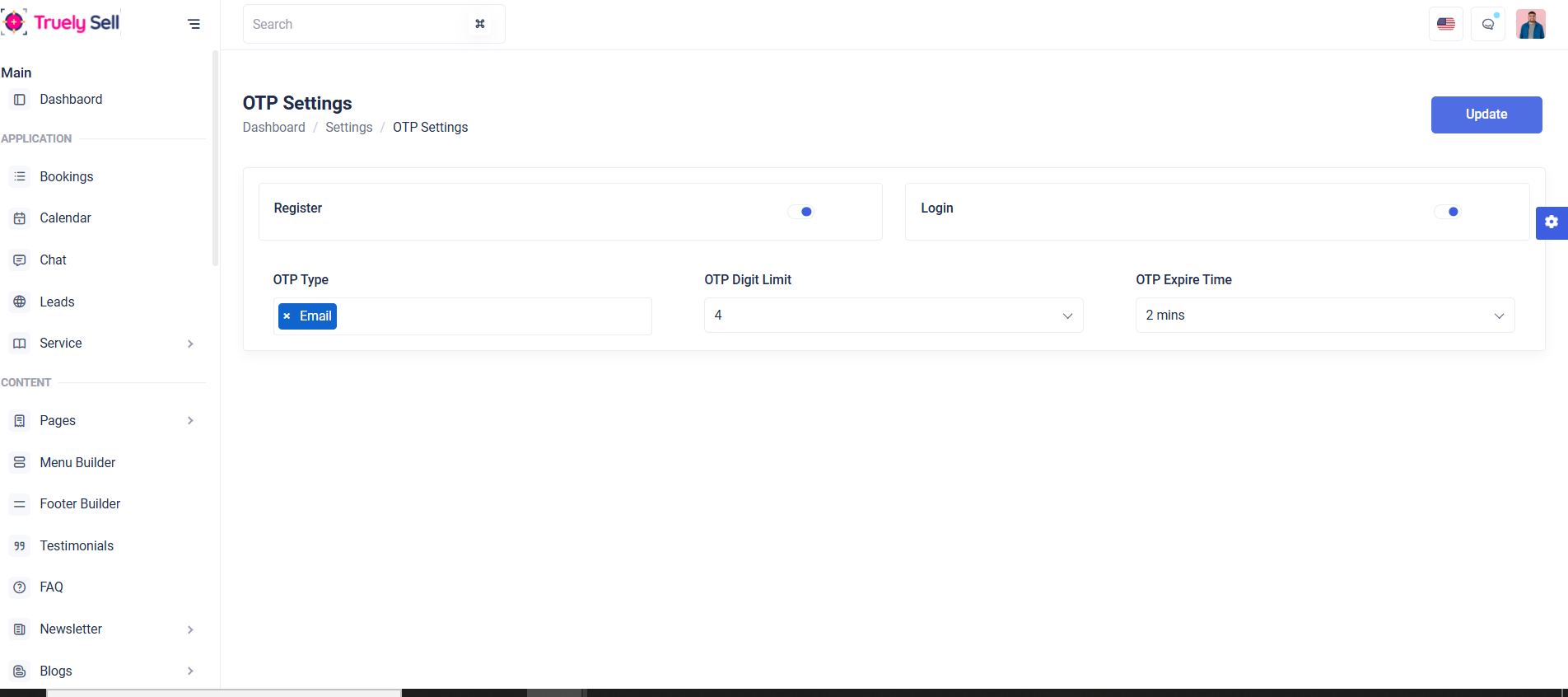Viewport: 1568px width, 697px height.
Task: Go to Bookings in sidebar
Action: (x=66, y=176)
